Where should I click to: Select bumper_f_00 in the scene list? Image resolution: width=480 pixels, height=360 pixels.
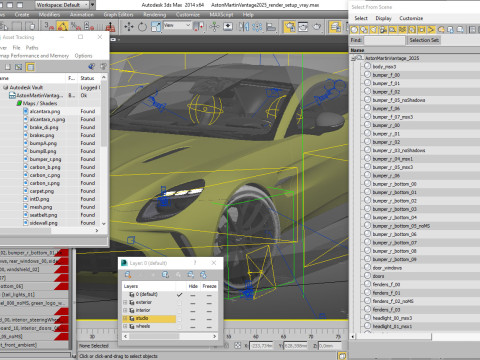[386, 75]
